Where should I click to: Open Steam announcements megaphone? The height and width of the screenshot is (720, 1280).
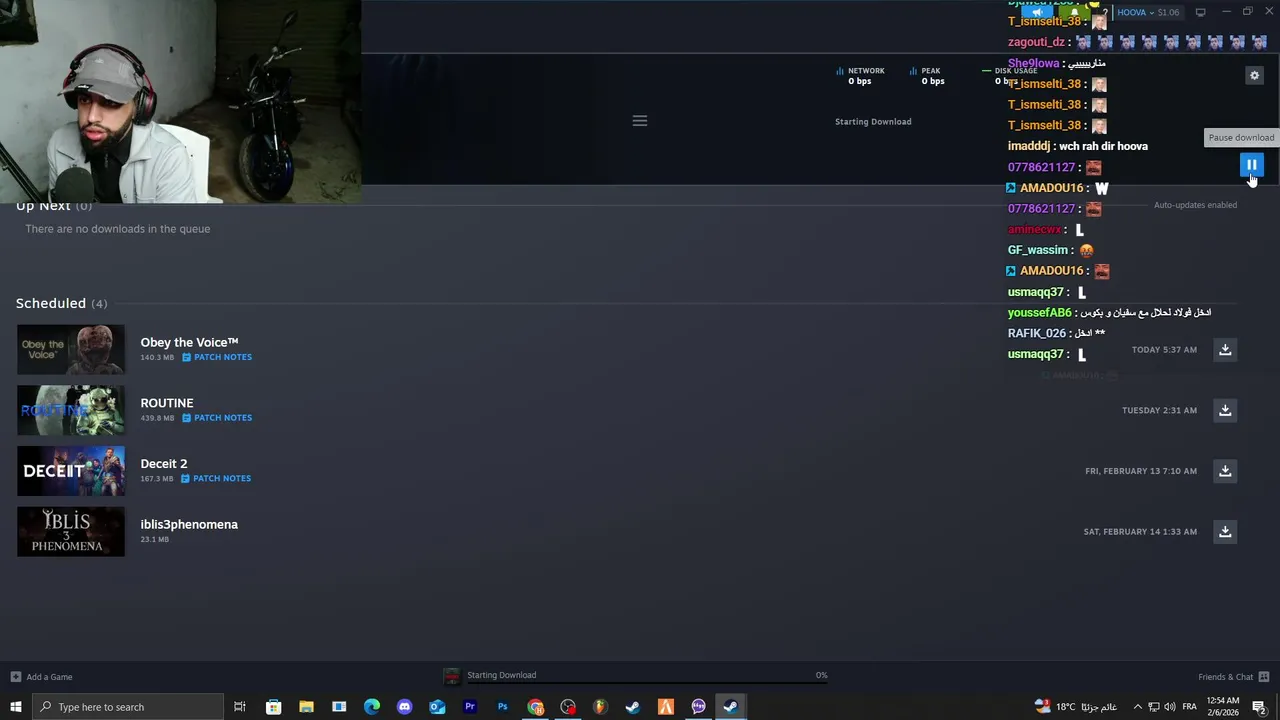(1038, 12)
